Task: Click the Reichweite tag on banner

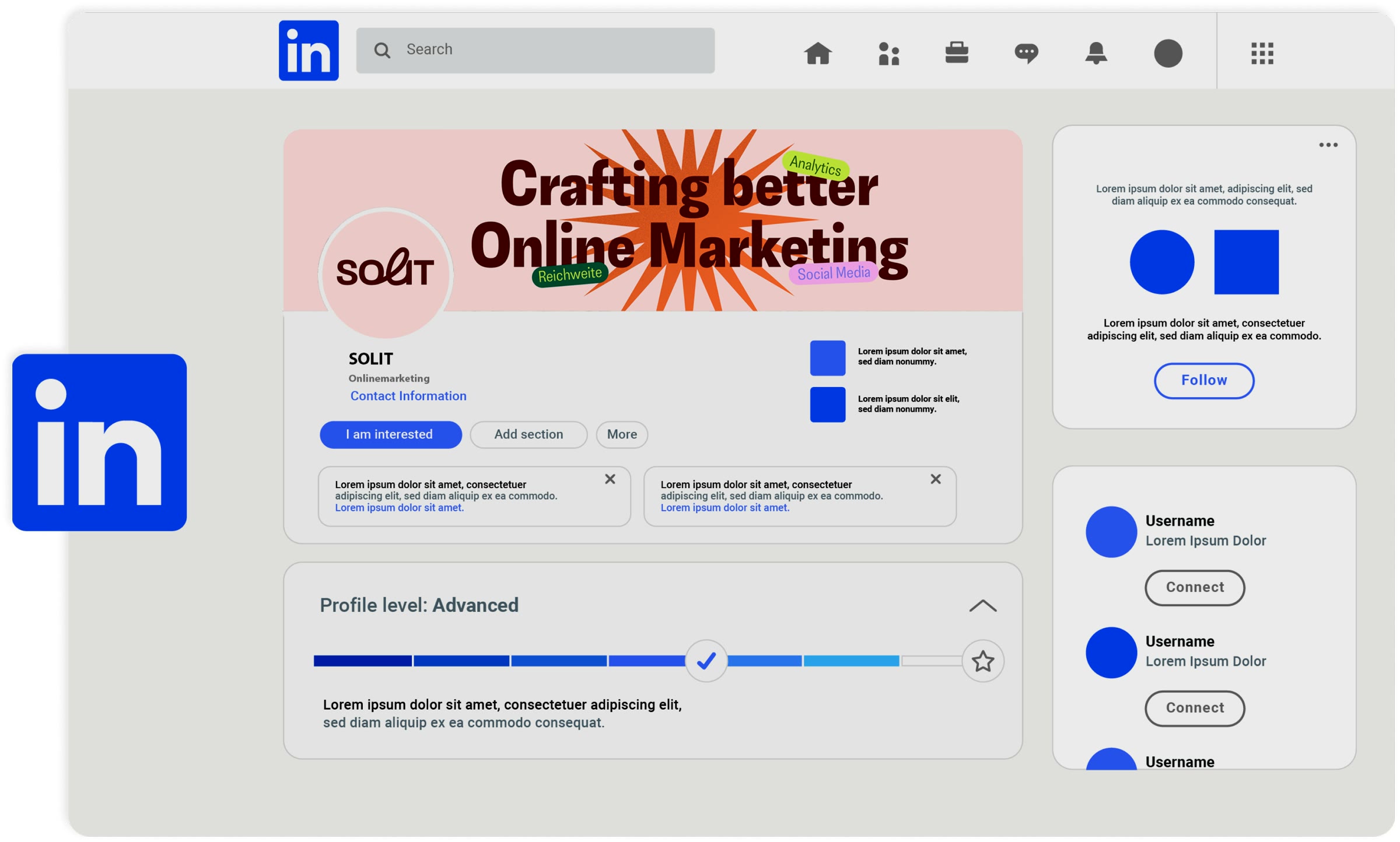Action: click(570, 275)
